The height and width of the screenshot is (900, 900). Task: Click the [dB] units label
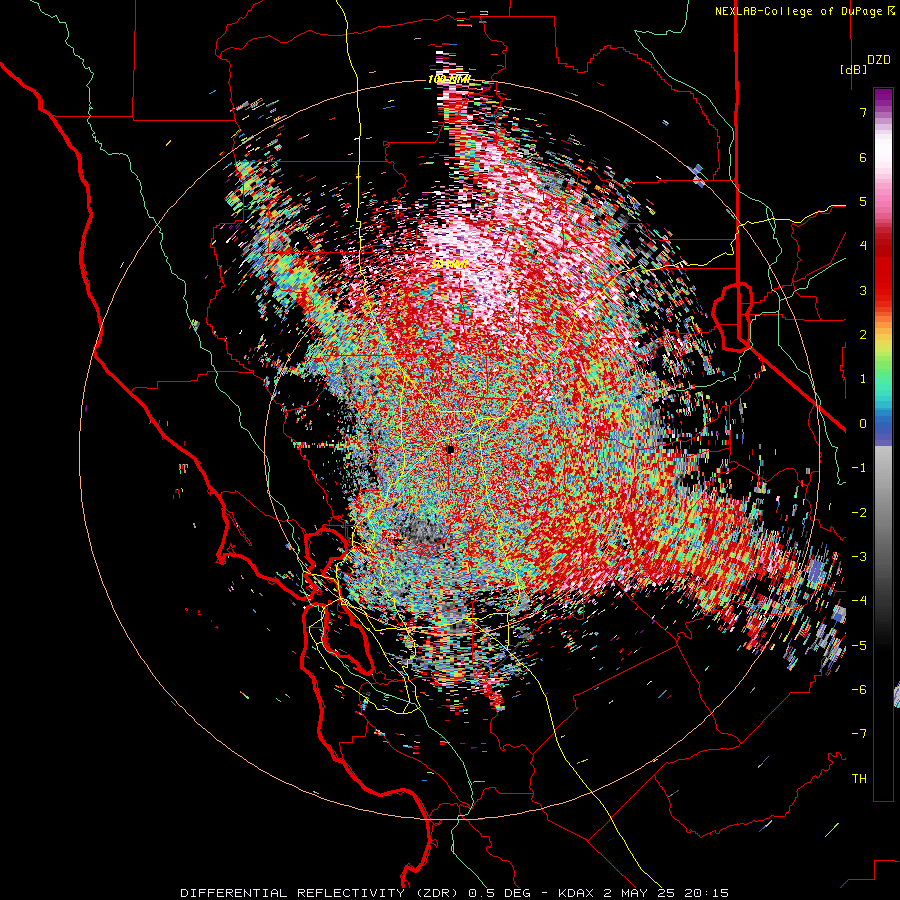coord(852,69)
